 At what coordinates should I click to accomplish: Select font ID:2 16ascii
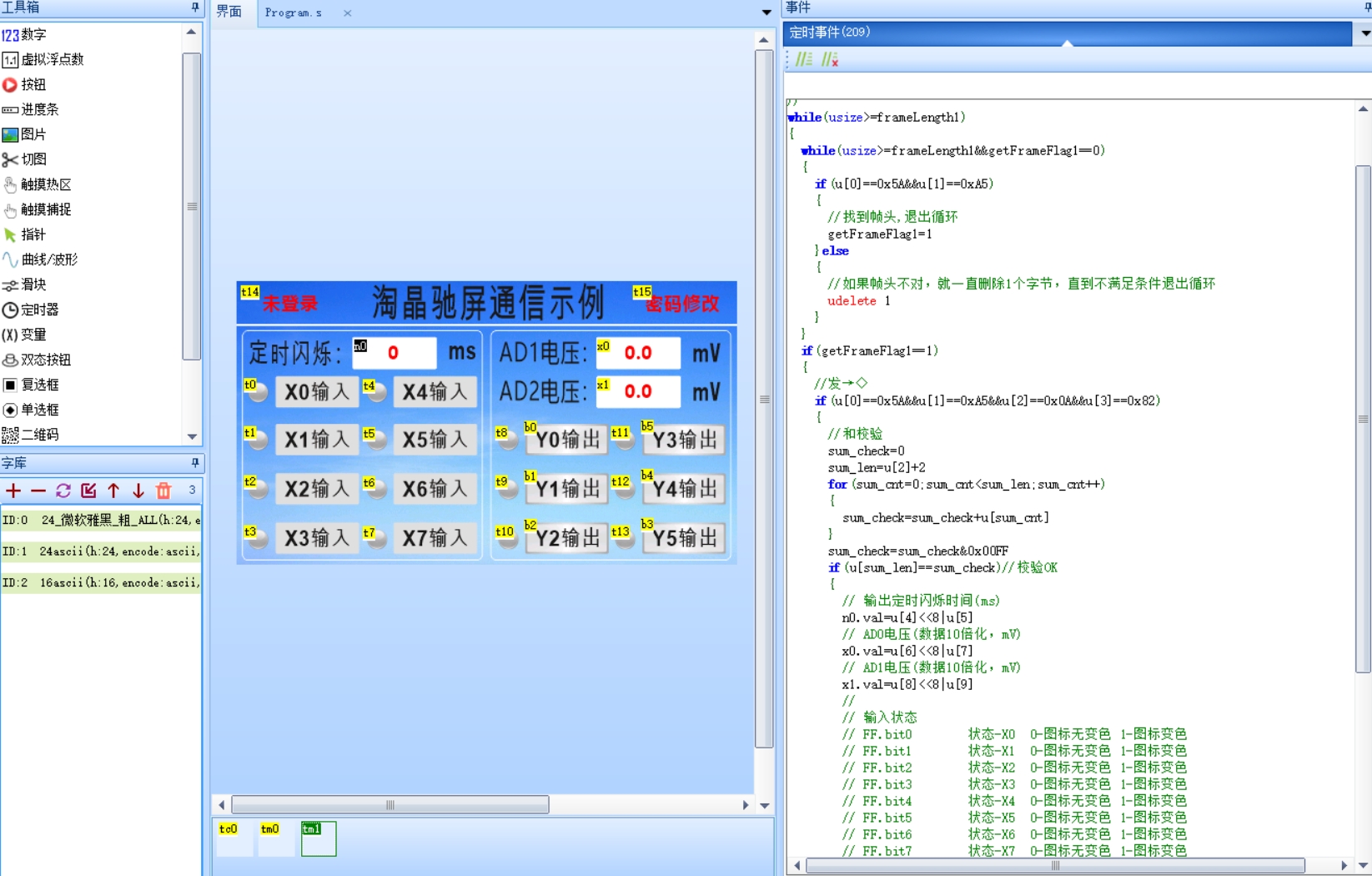(101, 582)
